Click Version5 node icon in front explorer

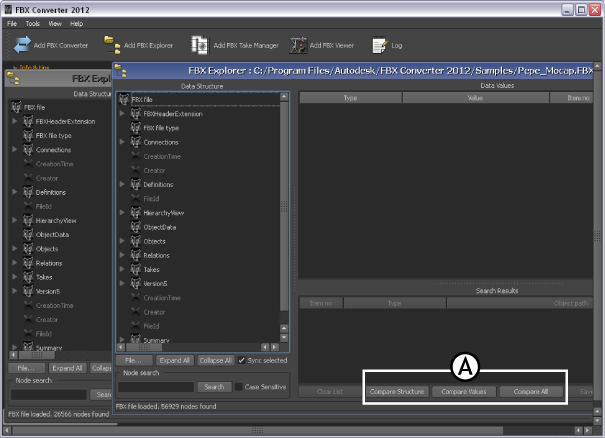tap(136, 283)
